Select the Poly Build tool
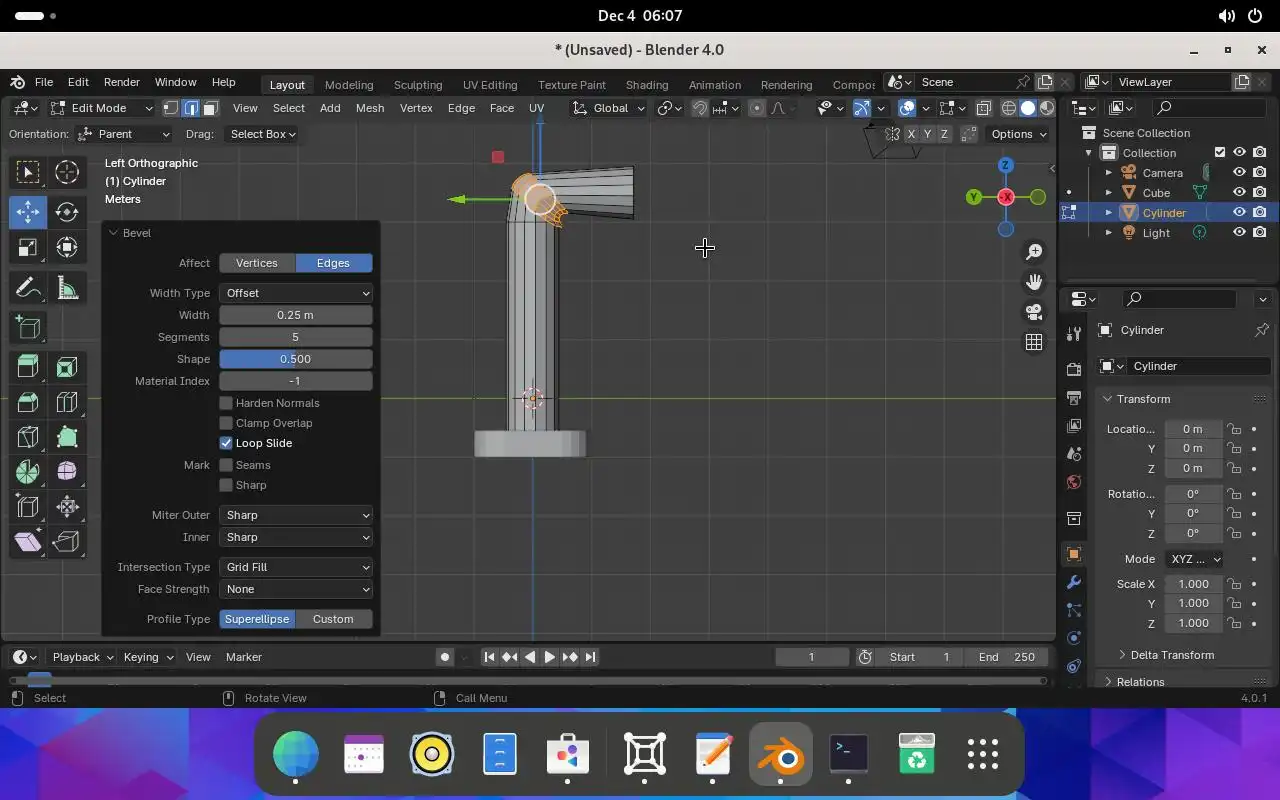 point(67,436)
